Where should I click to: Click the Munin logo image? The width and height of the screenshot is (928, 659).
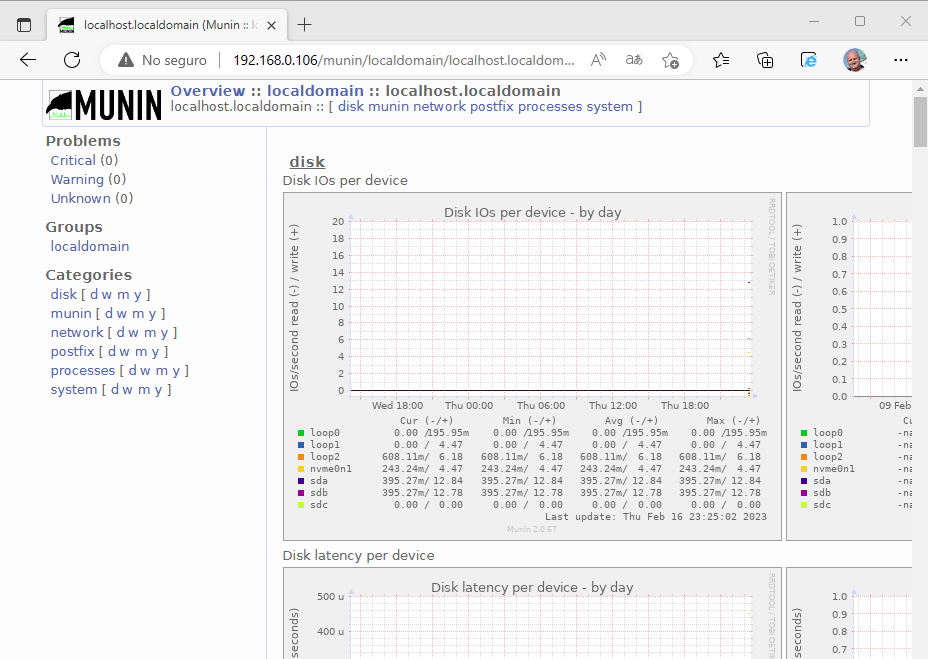104,104
